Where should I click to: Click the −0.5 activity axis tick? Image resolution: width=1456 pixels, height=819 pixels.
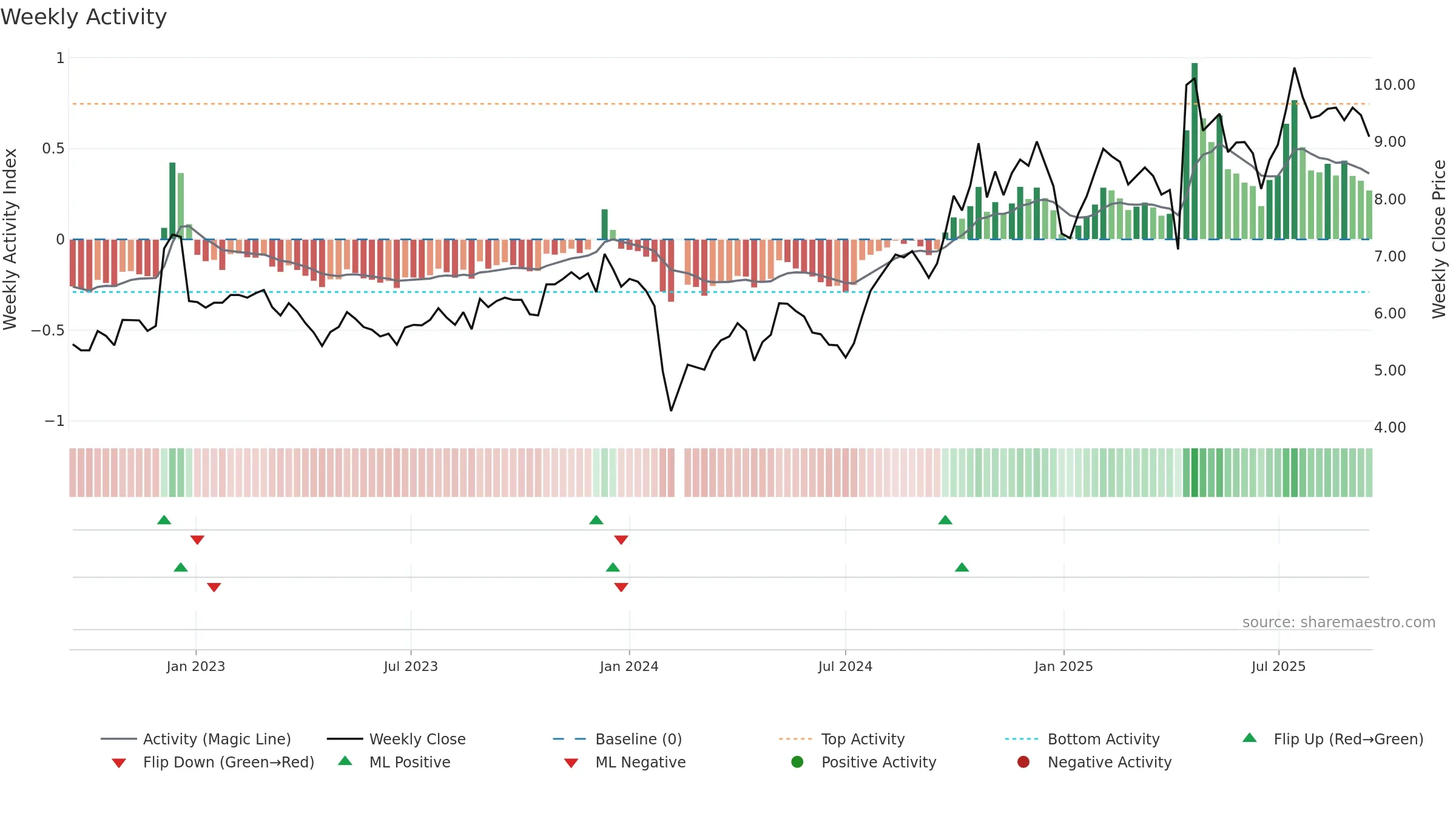coord(48,331)
